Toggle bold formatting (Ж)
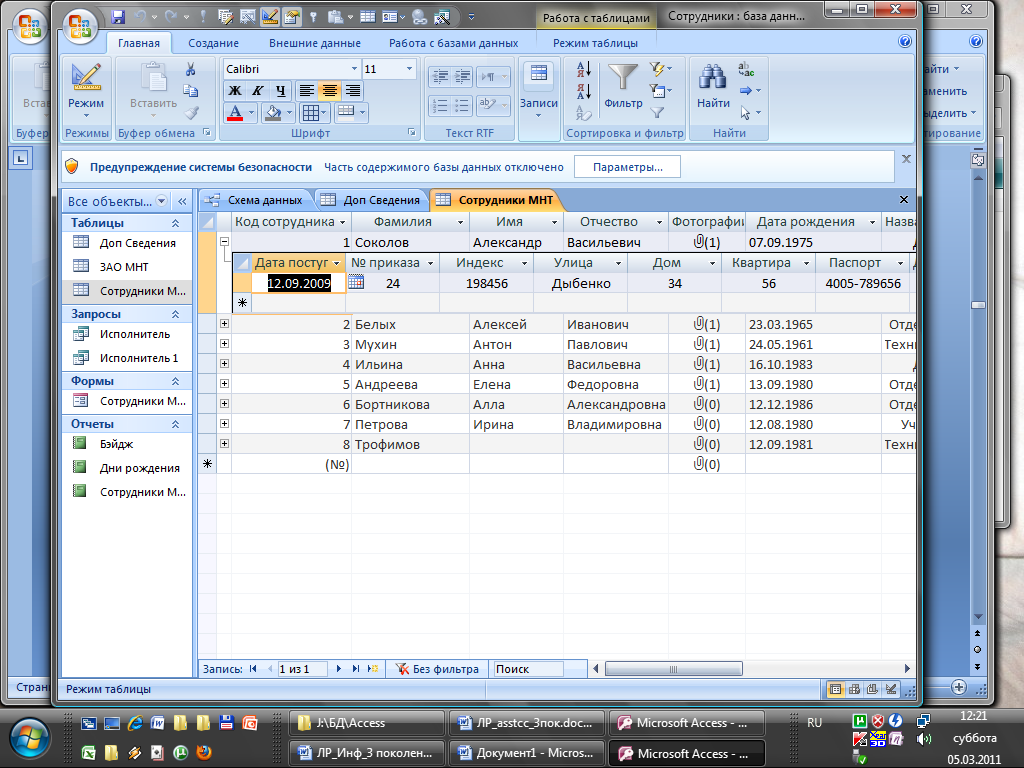 coord(234,91)
